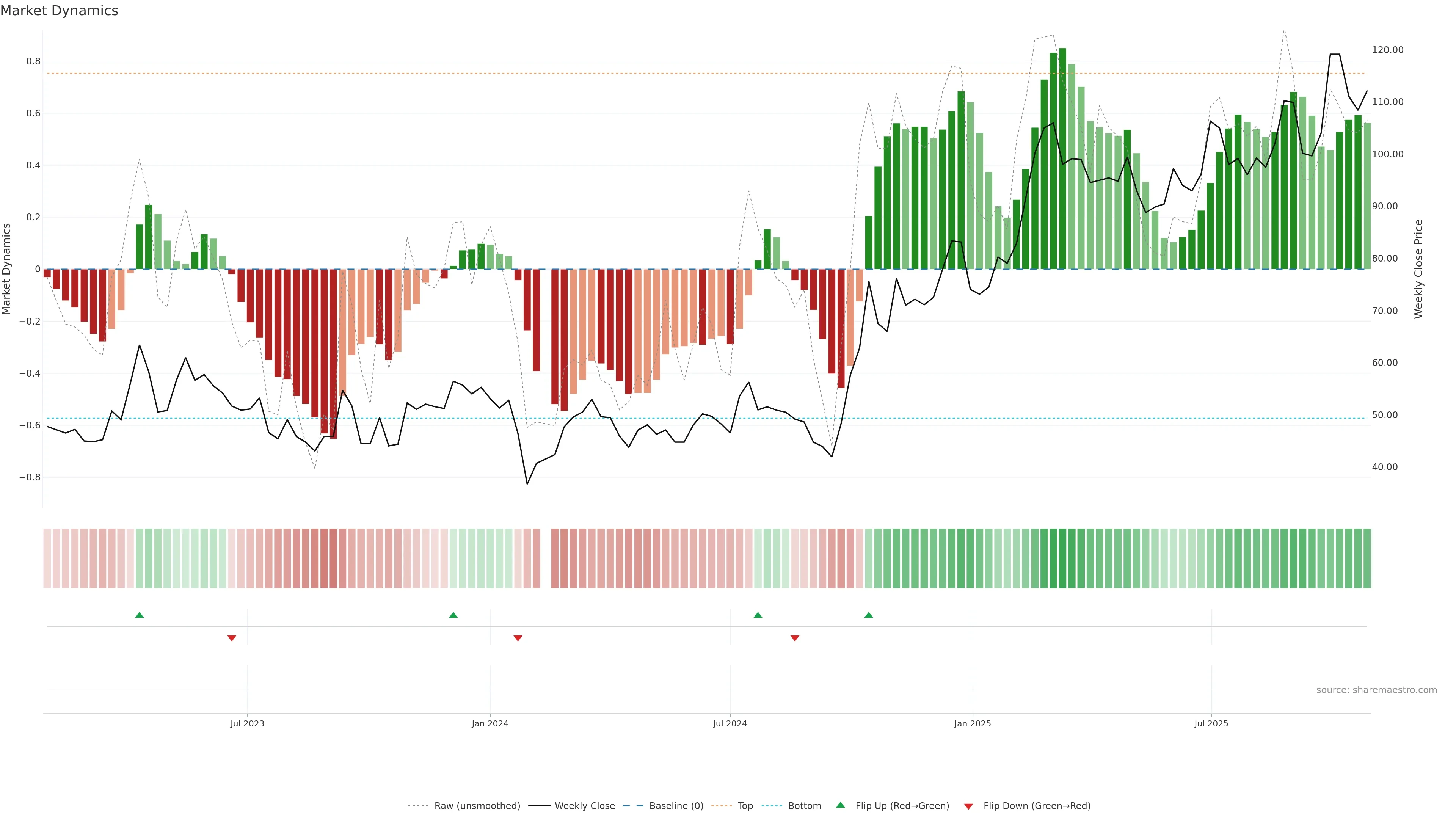Click the Flip Up legend triangle icon
Image resolution: width=1456 pixels, height=819 pixels.
click(x=841, y=805)
